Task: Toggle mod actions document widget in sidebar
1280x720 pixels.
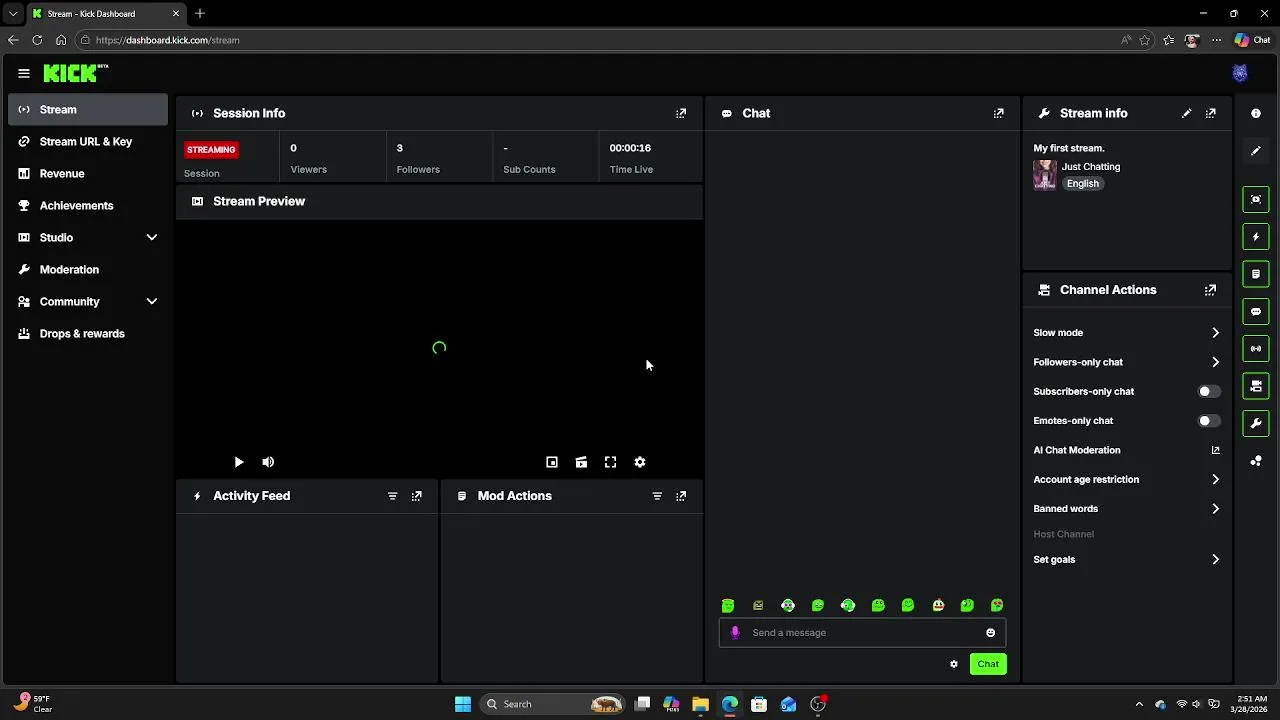Action: pyautogui.click(x=1256, y=274)
